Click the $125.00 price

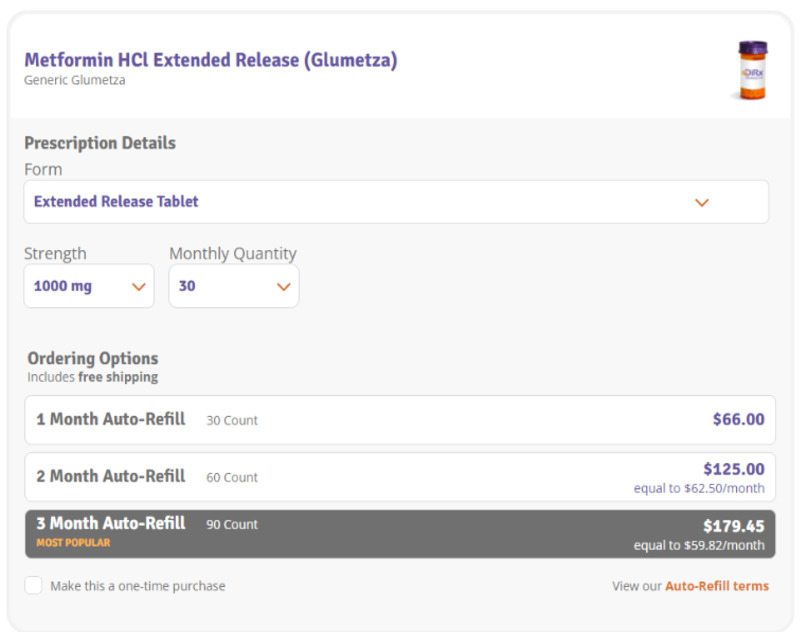click(x=733, y=469)
